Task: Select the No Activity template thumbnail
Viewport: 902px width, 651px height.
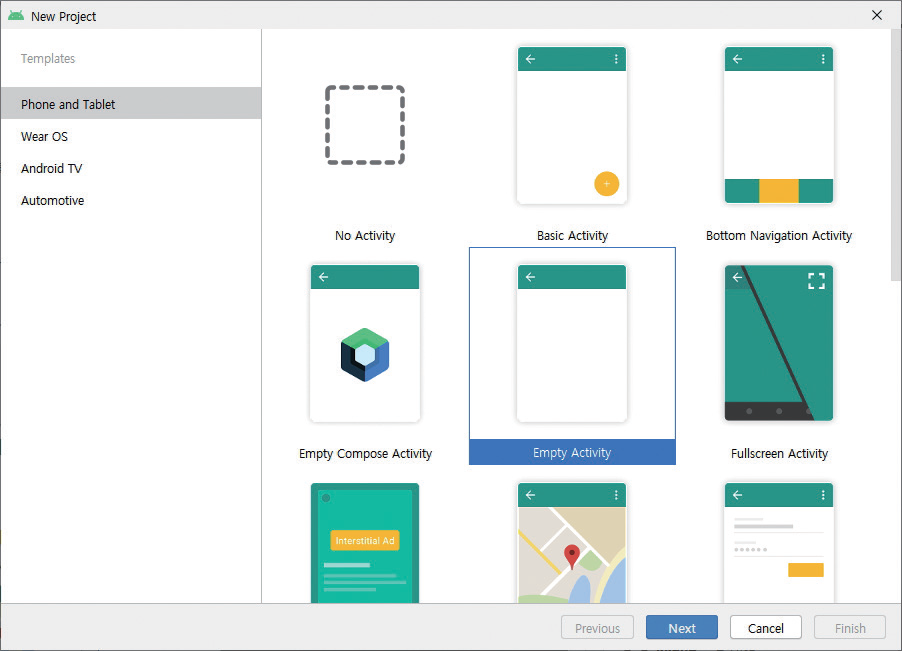Action: [365, 125]
